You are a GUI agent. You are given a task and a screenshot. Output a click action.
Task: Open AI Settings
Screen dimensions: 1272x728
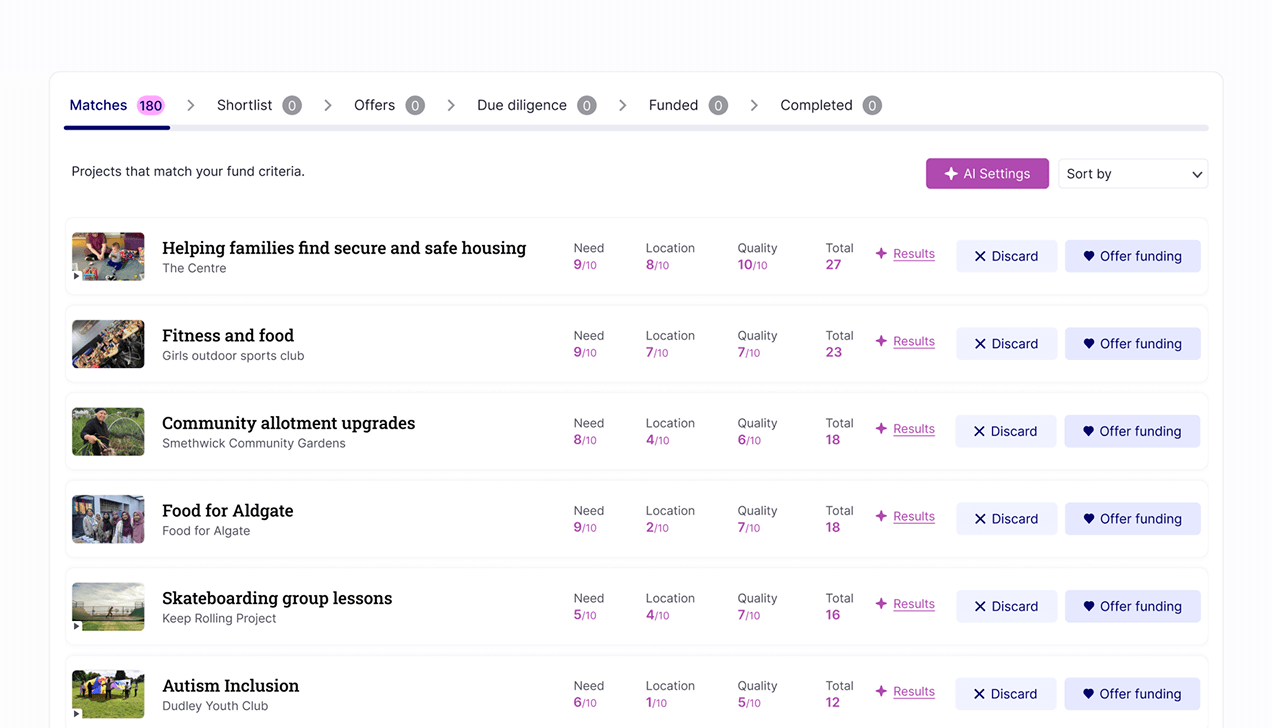[x=987, y=173]
